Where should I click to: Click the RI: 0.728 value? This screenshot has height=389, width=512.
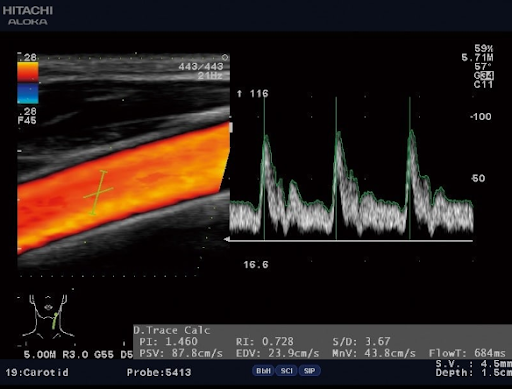(265, 341)
